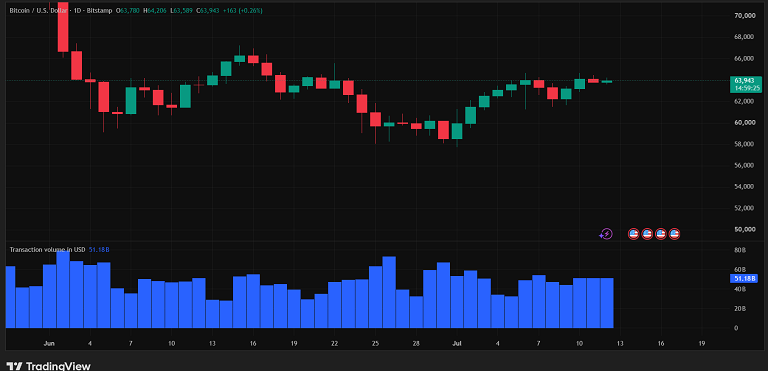Viewport: 768px width, 371px height.
Task: Select the open value 'O63,780'
Action: (x=127, y=10)
